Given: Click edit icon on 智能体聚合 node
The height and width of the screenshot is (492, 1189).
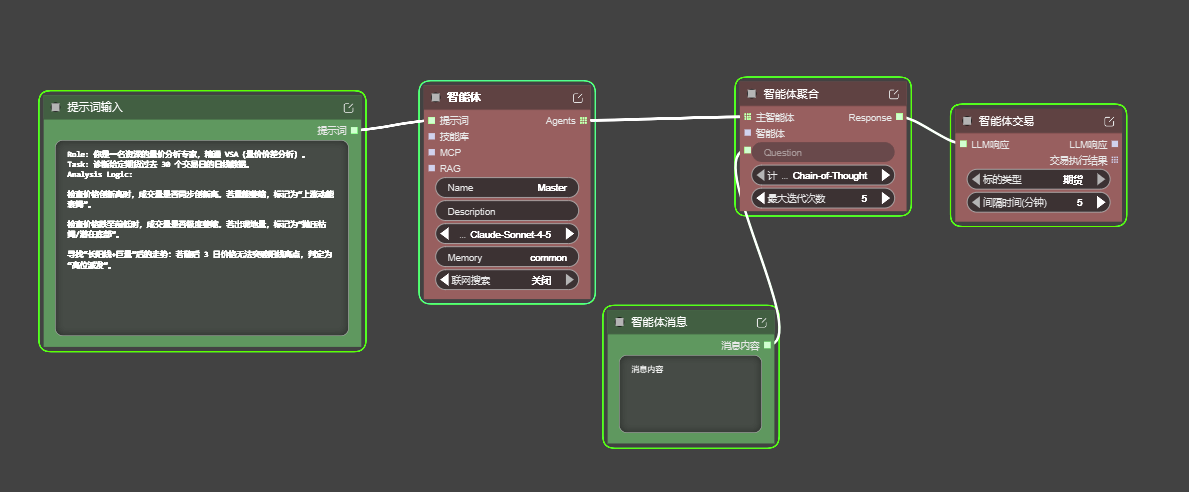Looking at the screenshot, I should [x=894, y=95].
